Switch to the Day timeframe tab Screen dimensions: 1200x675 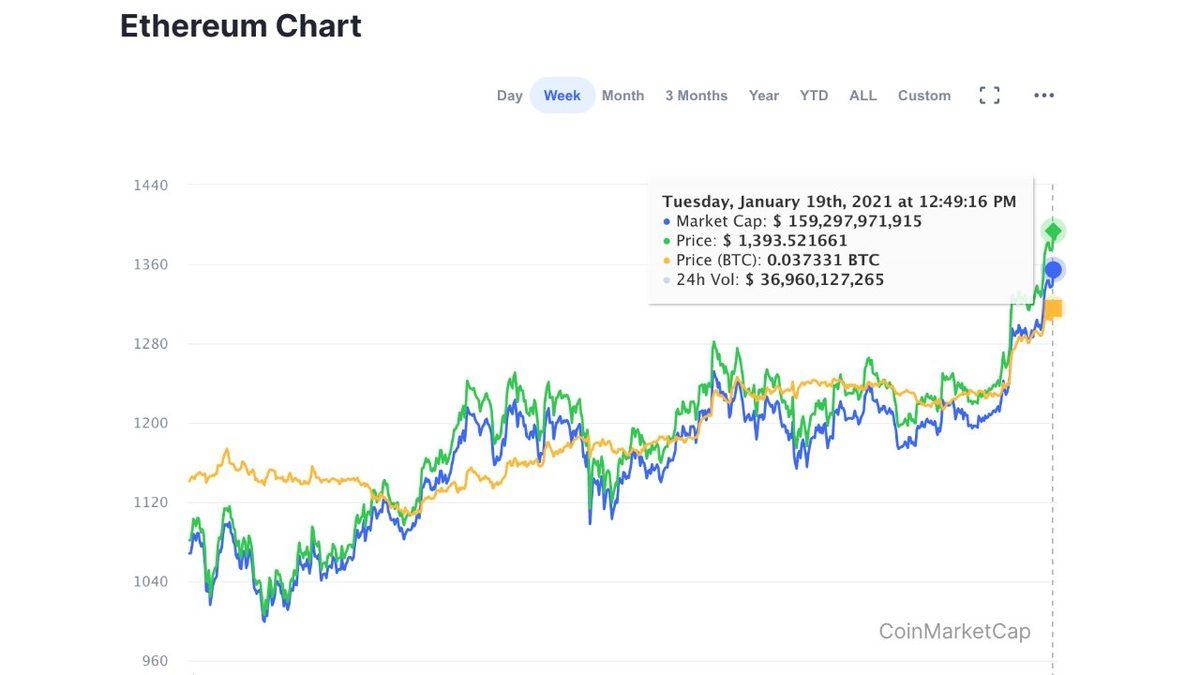click(x=510, y=94)
